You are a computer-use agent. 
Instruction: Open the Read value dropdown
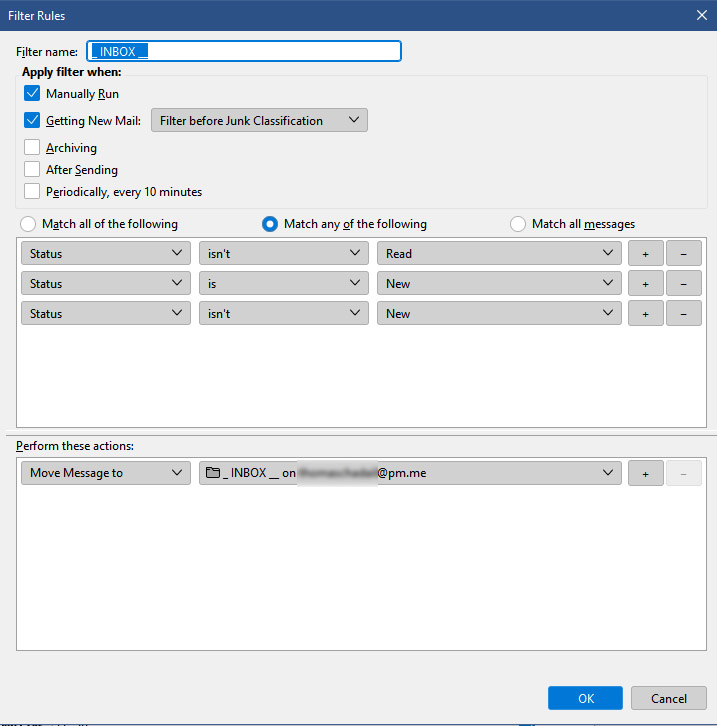click(x=499, y=253)
